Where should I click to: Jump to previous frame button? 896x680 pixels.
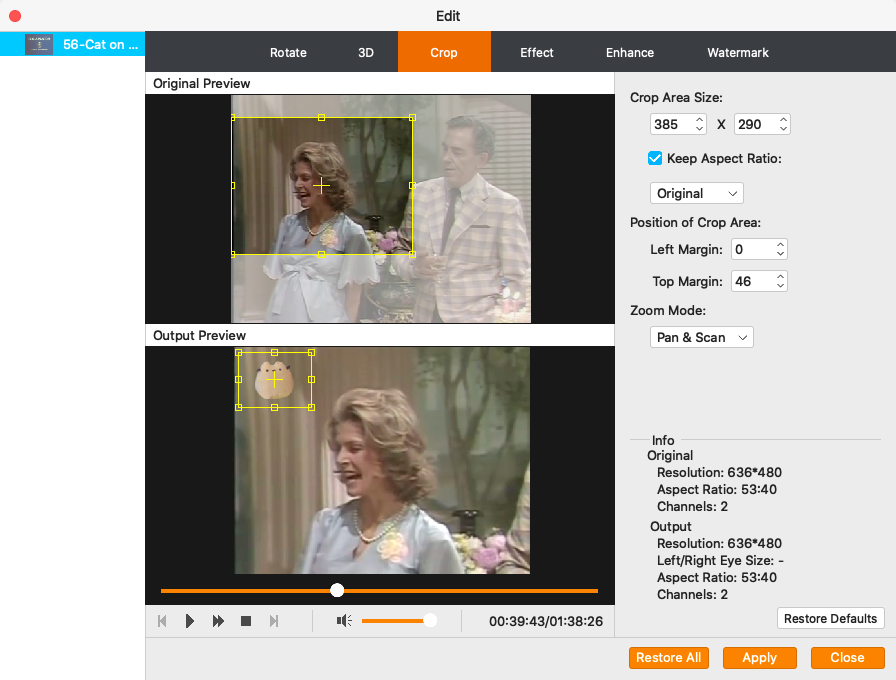click(162, 621)
